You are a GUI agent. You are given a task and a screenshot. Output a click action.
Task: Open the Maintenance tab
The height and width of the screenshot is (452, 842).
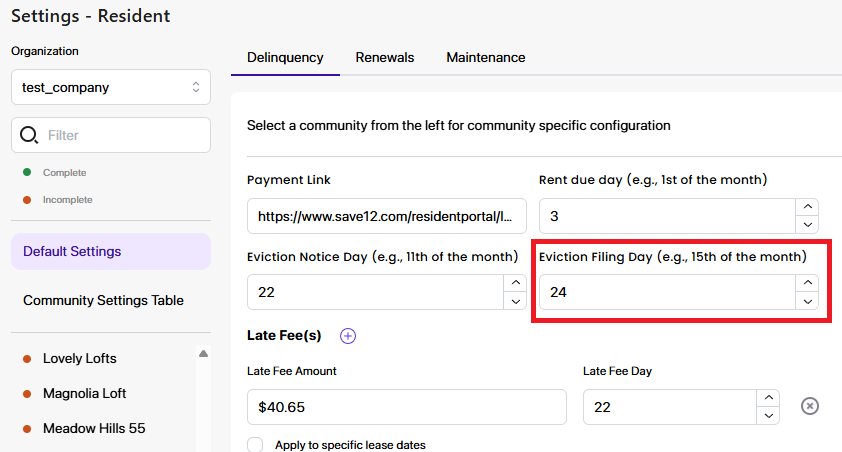tap(485, 57)
